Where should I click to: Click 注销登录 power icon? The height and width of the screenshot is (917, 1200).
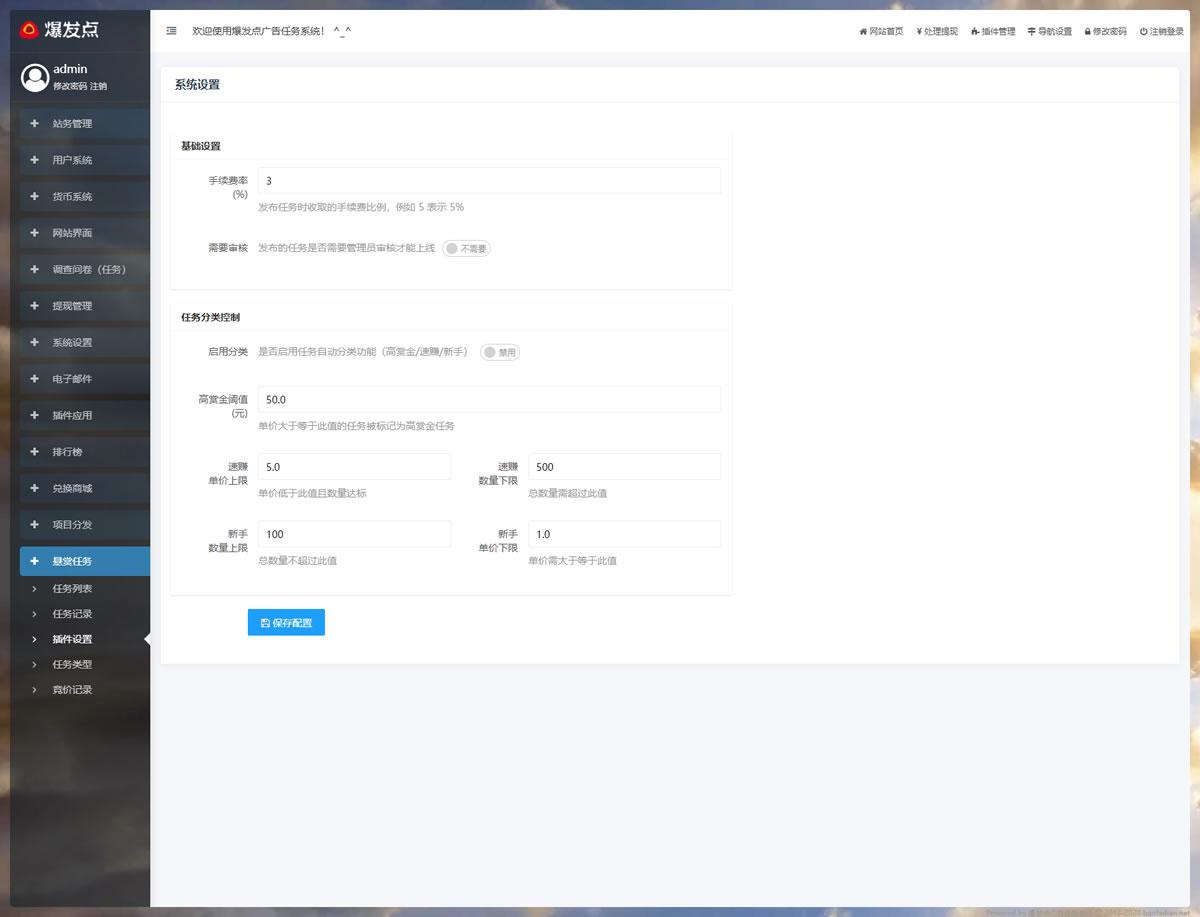[1143, 32]
